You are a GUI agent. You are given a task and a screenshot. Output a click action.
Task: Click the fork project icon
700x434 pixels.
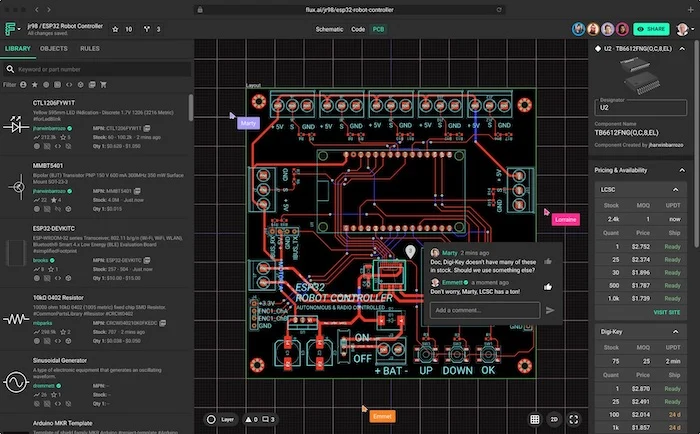pos(146,29)
